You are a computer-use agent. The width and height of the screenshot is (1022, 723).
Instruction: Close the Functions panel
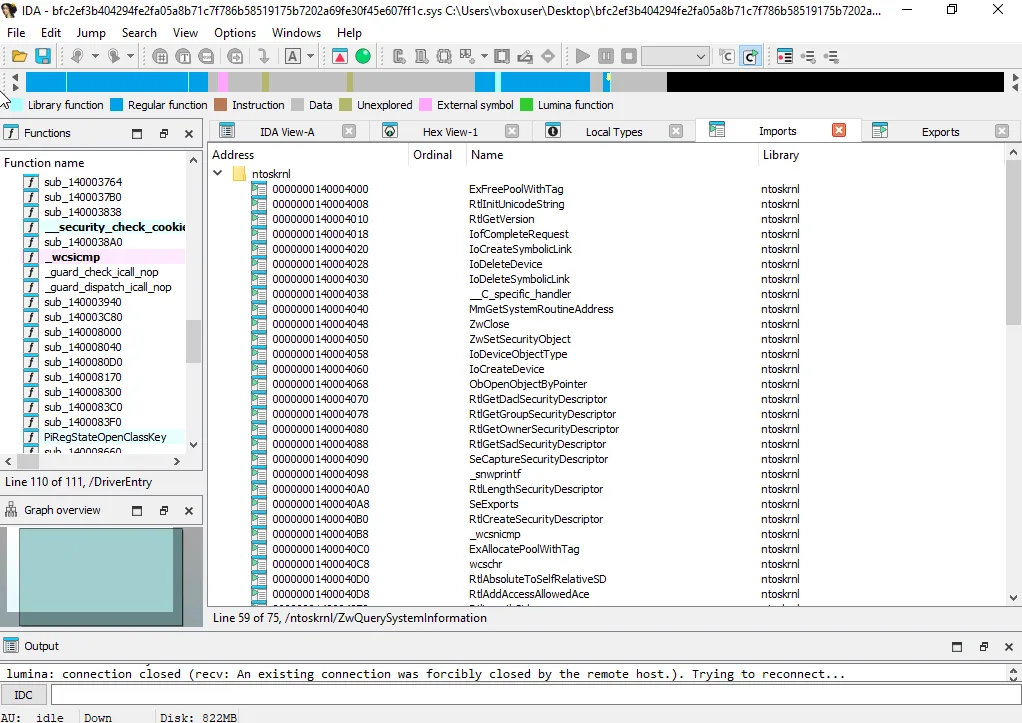[189, 134]
